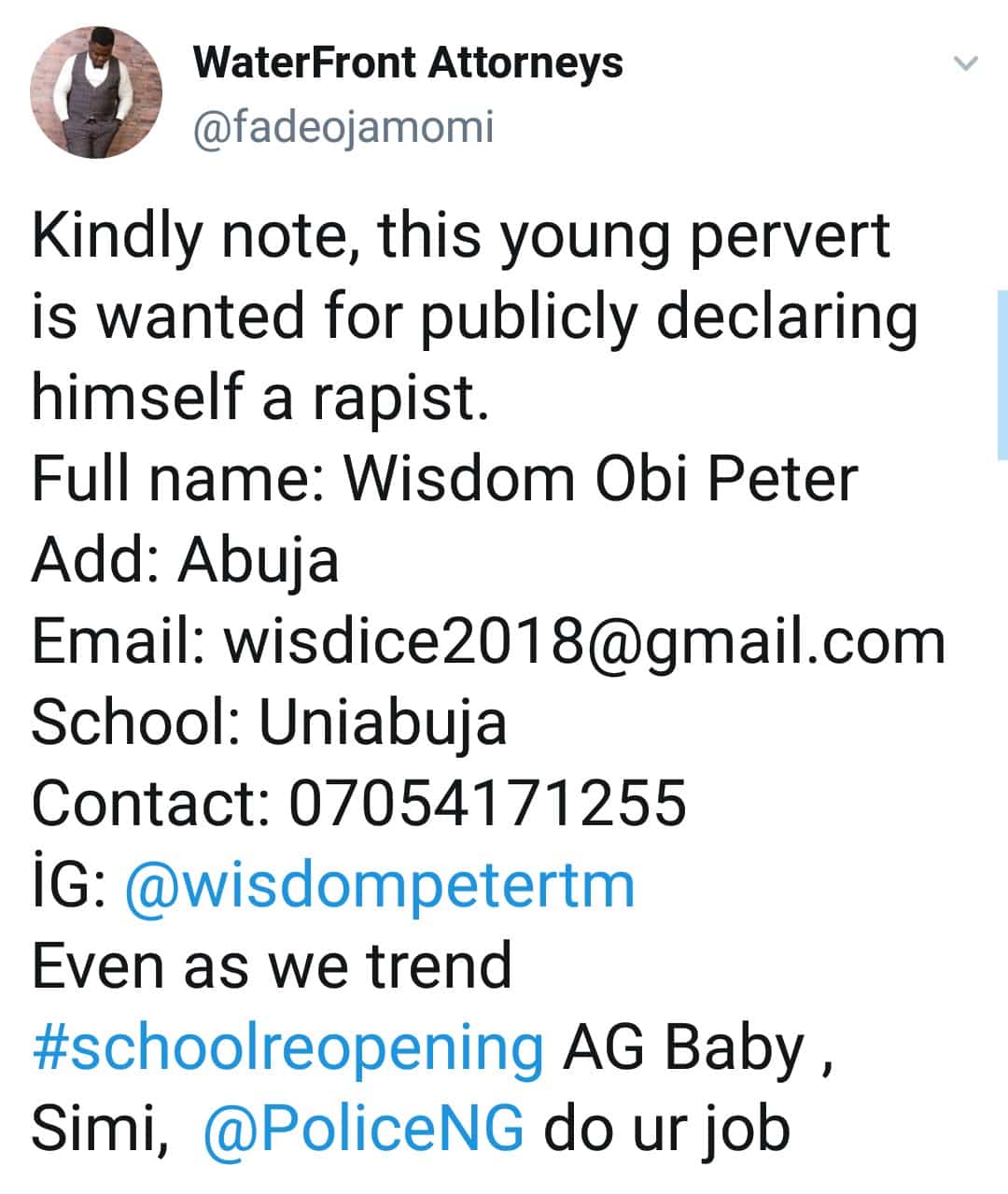The image size is (1008, 1194).
Task: Open the WaterFront Attorneys profile name
Action: (x=408, y=63)
